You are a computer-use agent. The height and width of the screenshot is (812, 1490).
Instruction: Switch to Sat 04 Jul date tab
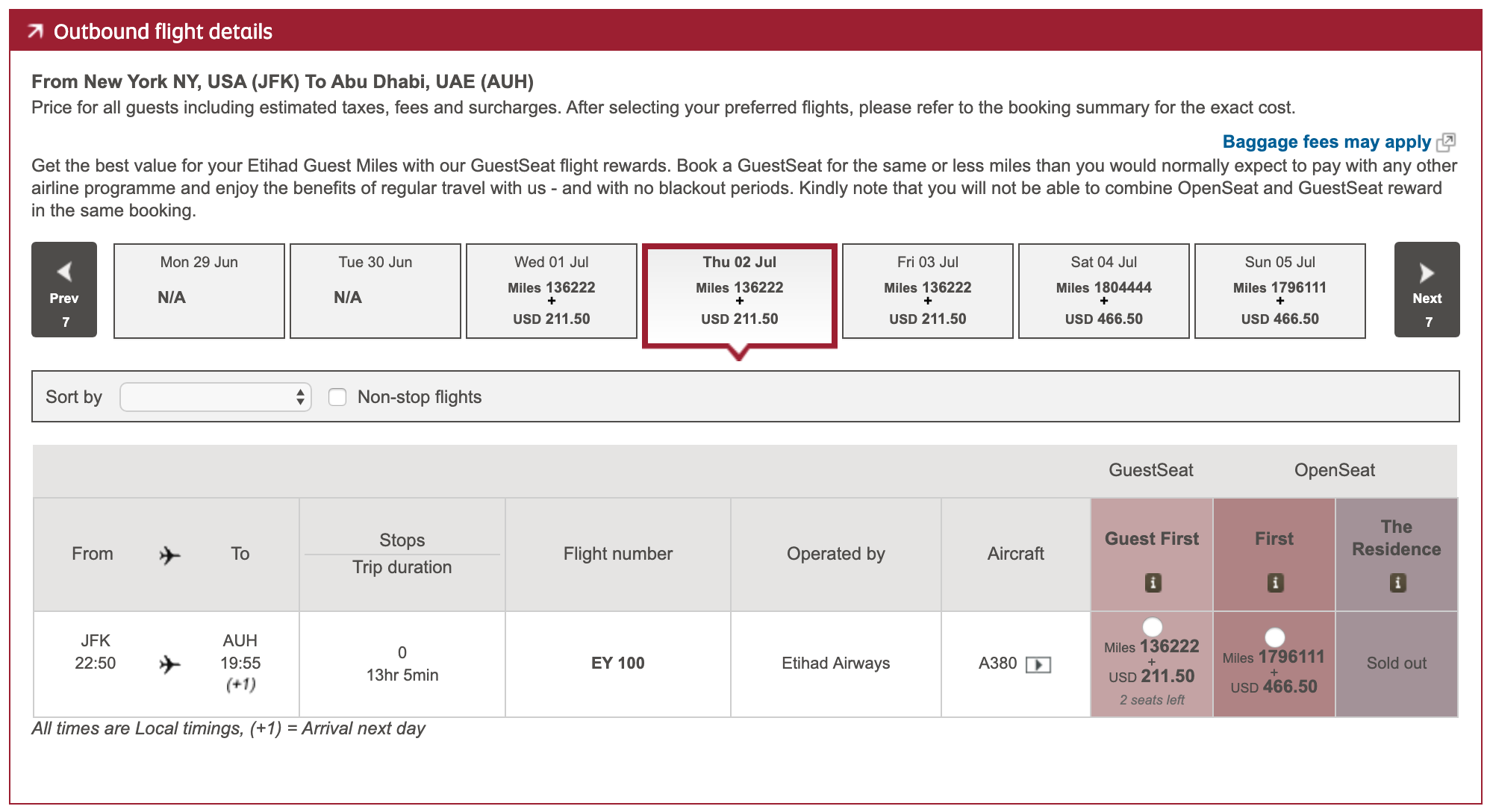[1103, 291]
